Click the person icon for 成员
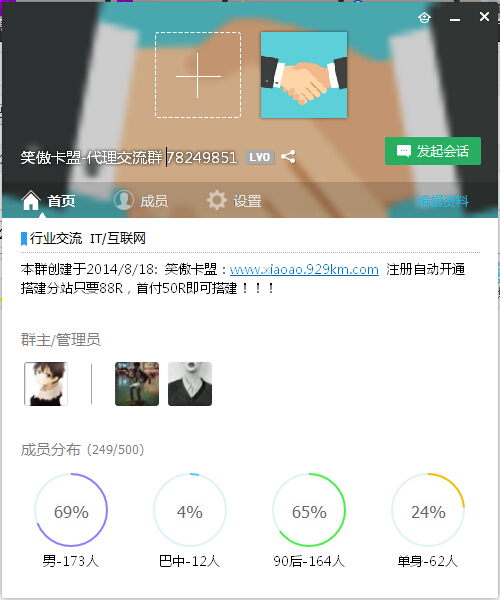The image size is (500, 600). pos(124,200)
